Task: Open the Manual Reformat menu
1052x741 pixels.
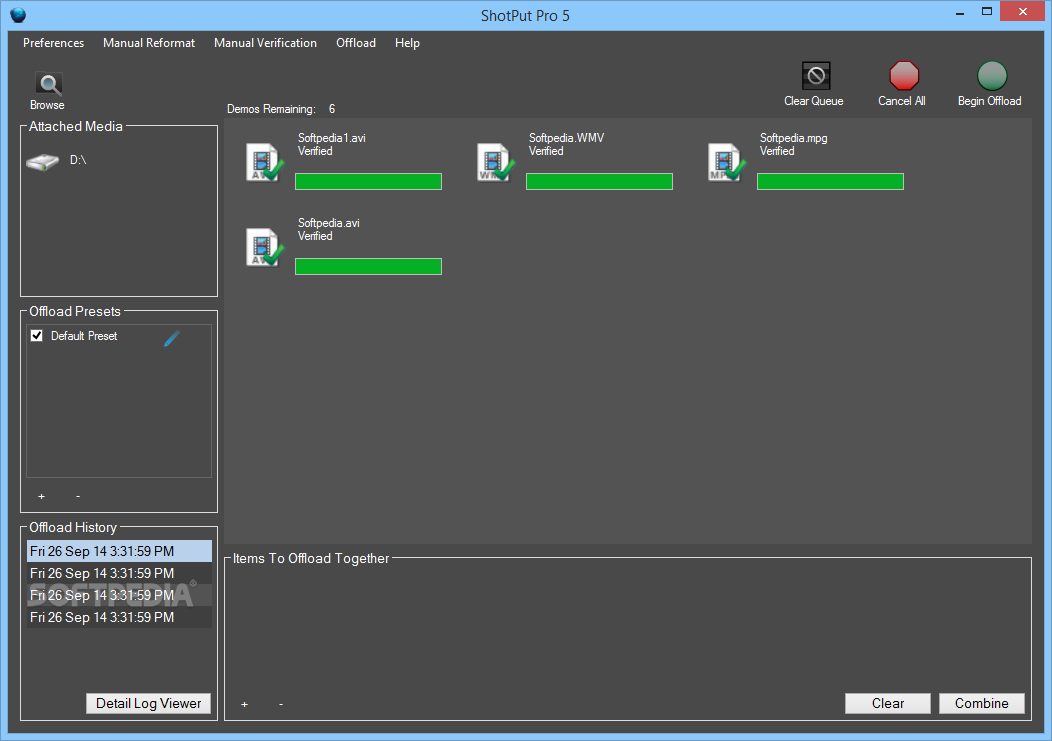Action: [149, 43]
